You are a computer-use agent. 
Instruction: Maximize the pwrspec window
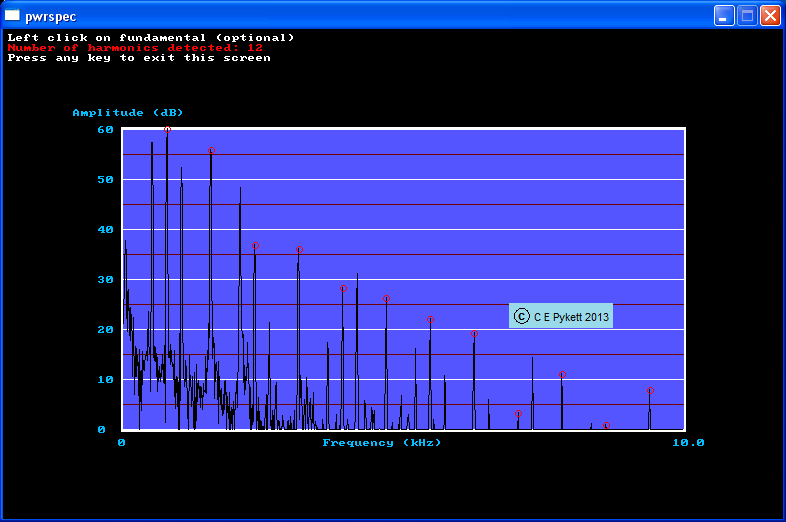[747, 16]
